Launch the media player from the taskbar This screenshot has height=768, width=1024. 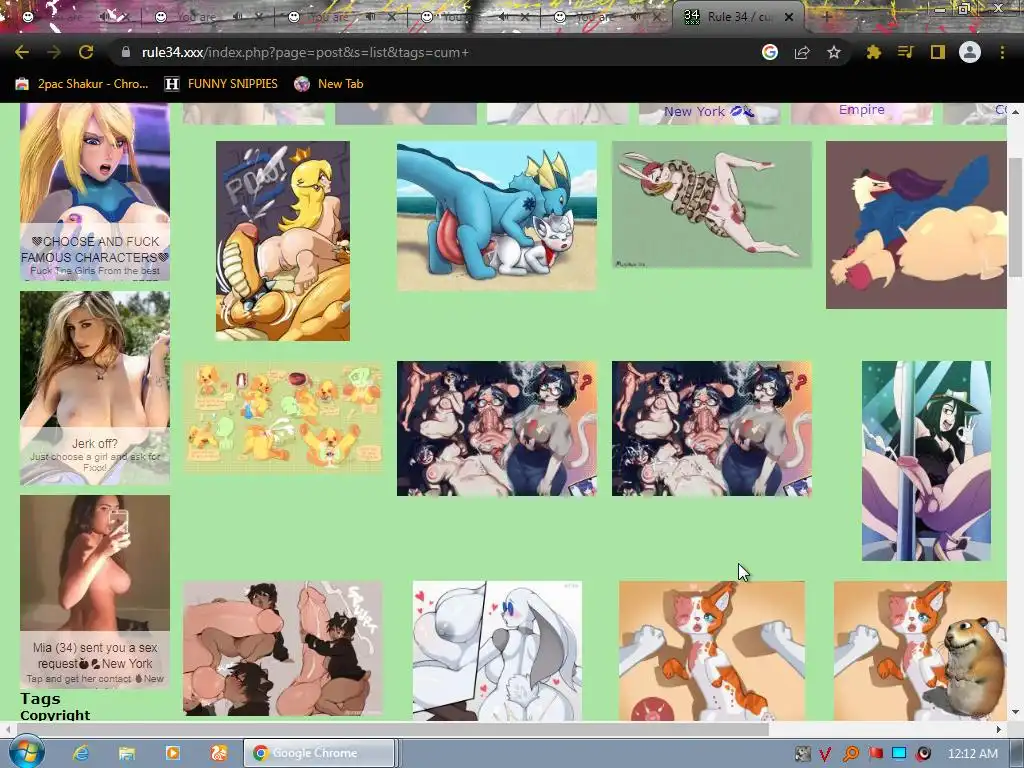coord(172,754)
